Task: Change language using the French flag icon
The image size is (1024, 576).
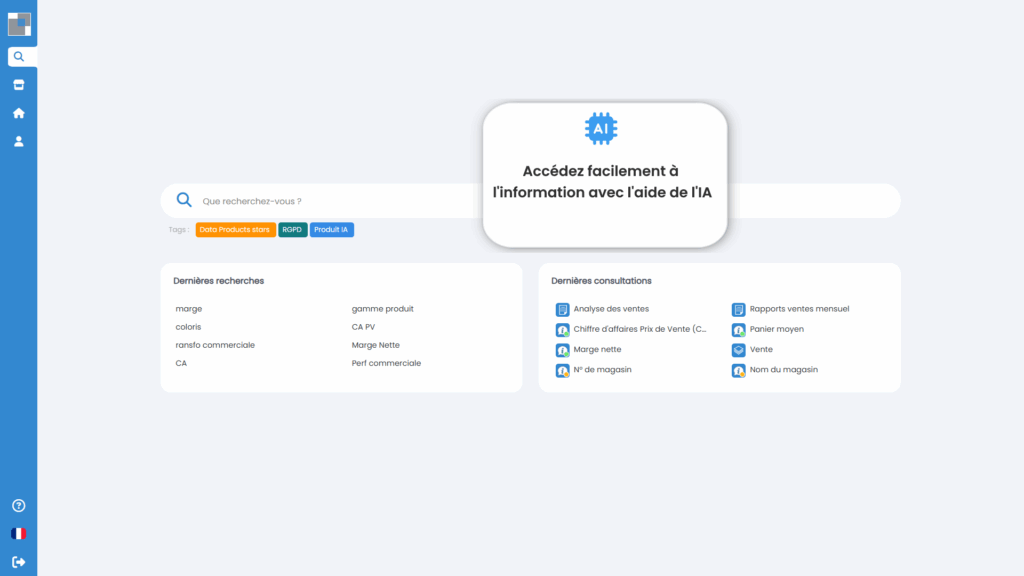Action: [x=18, y=534]
